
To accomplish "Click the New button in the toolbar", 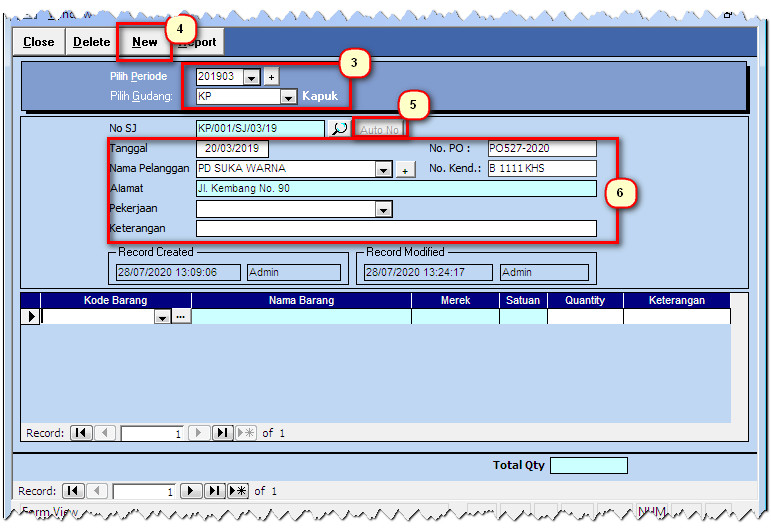I will (x=144, y=42).
